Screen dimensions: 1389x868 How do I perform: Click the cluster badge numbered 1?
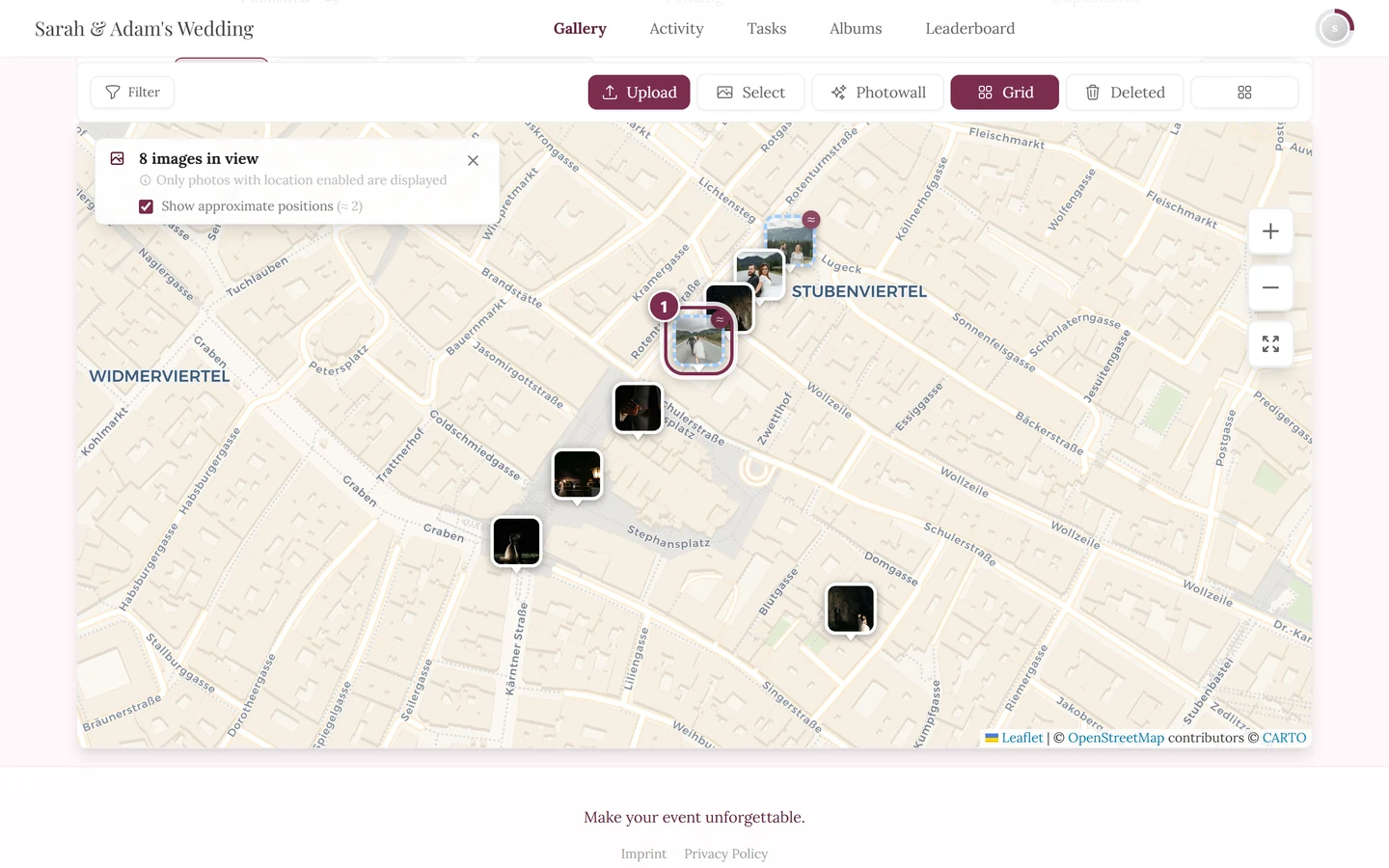664,307
